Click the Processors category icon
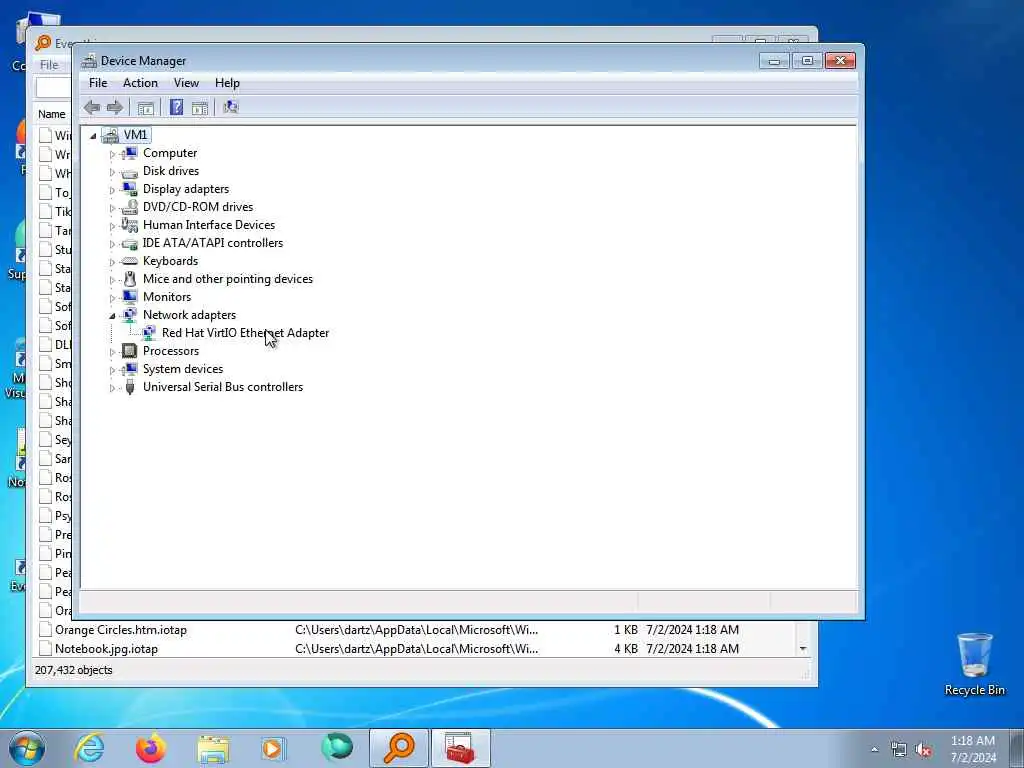 pyautogui.click(x=130, y=351)
